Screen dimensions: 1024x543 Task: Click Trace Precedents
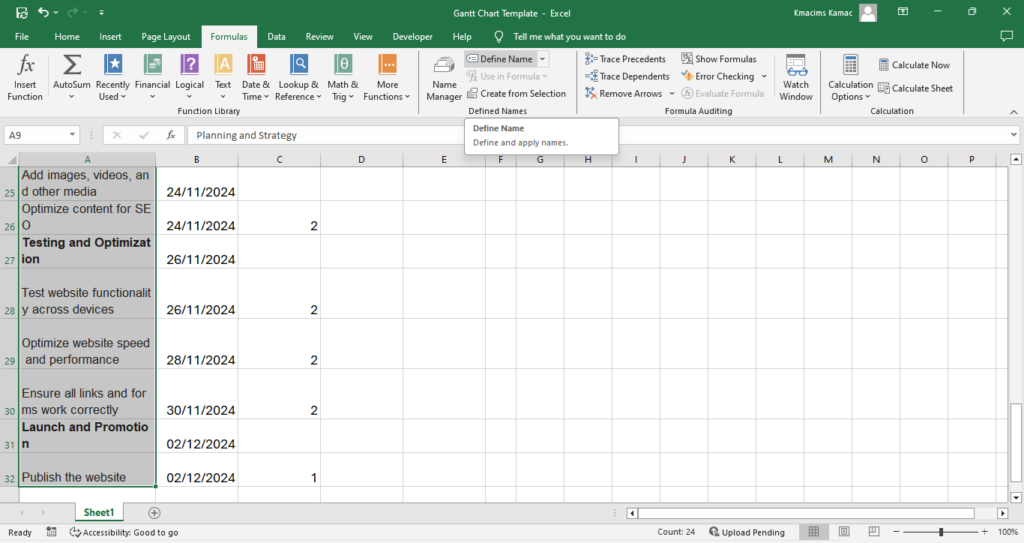click(626, 59)
